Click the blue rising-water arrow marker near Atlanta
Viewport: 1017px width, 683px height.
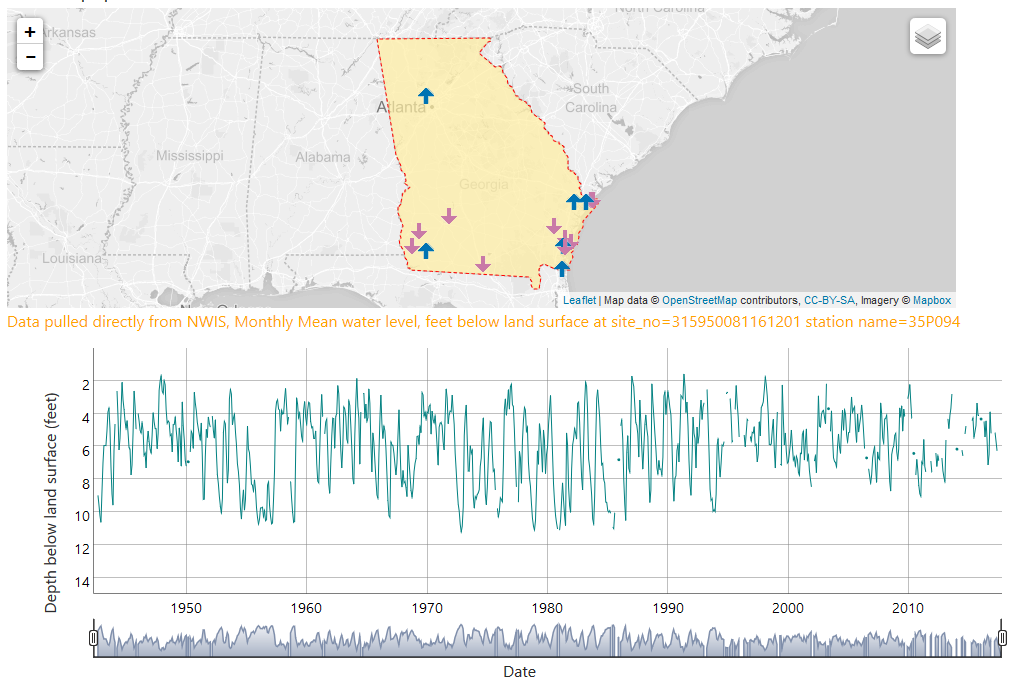click(426, 95)
